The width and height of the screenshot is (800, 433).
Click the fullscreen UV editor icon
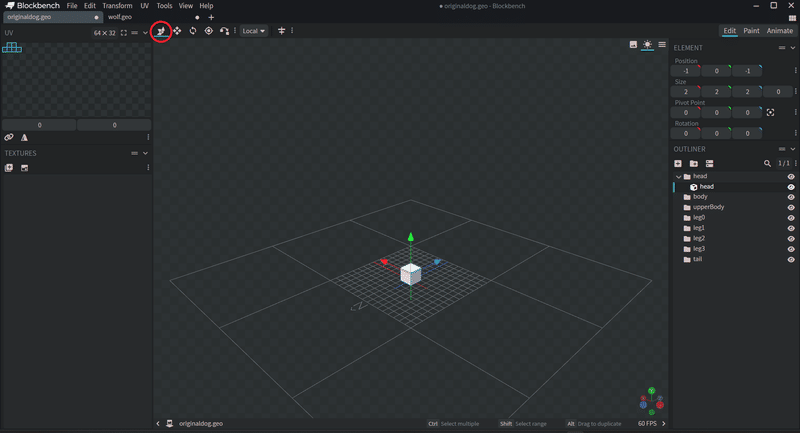[123, 33]
